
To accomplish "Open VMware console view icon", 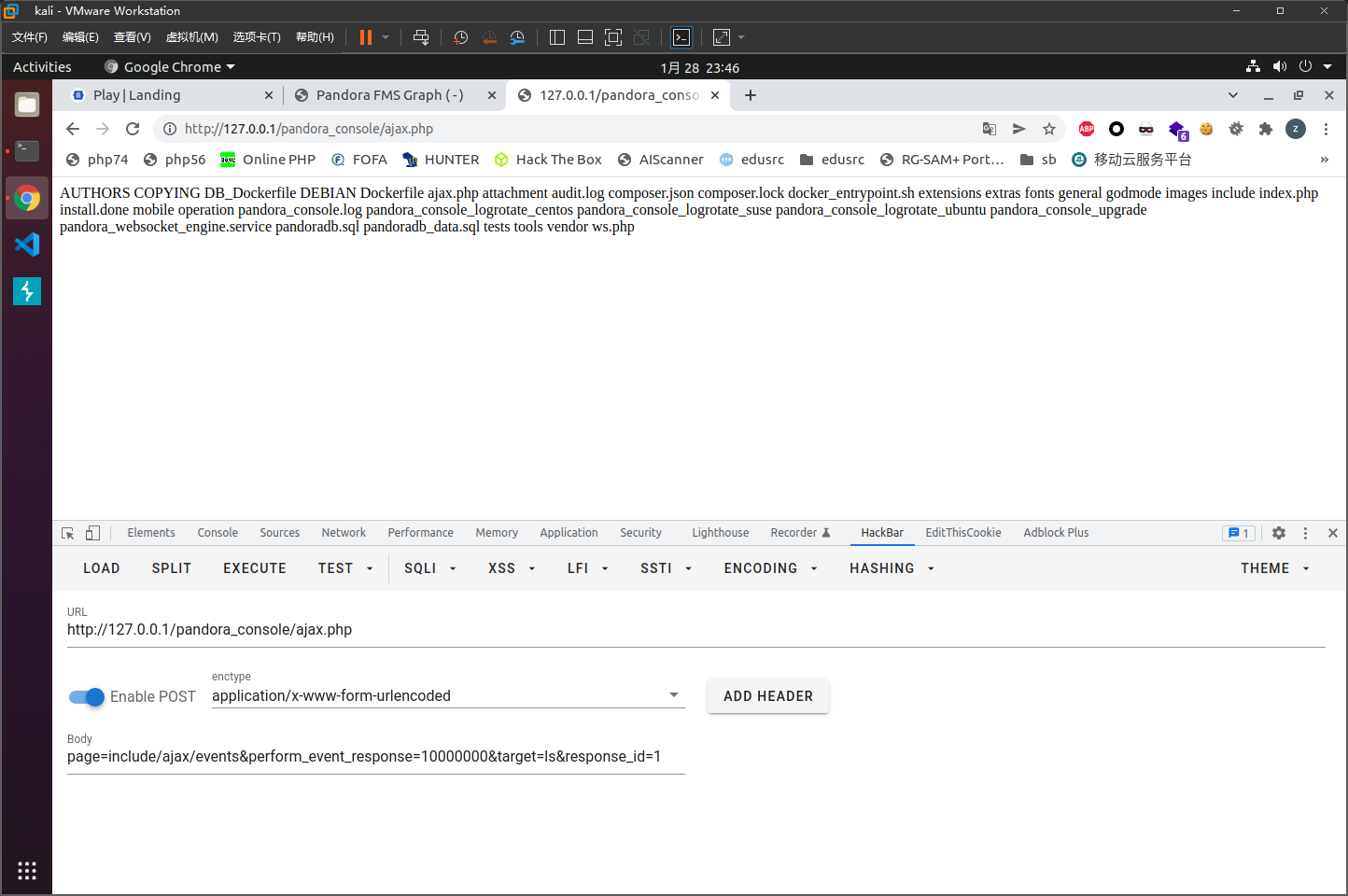I will (681, 37).
